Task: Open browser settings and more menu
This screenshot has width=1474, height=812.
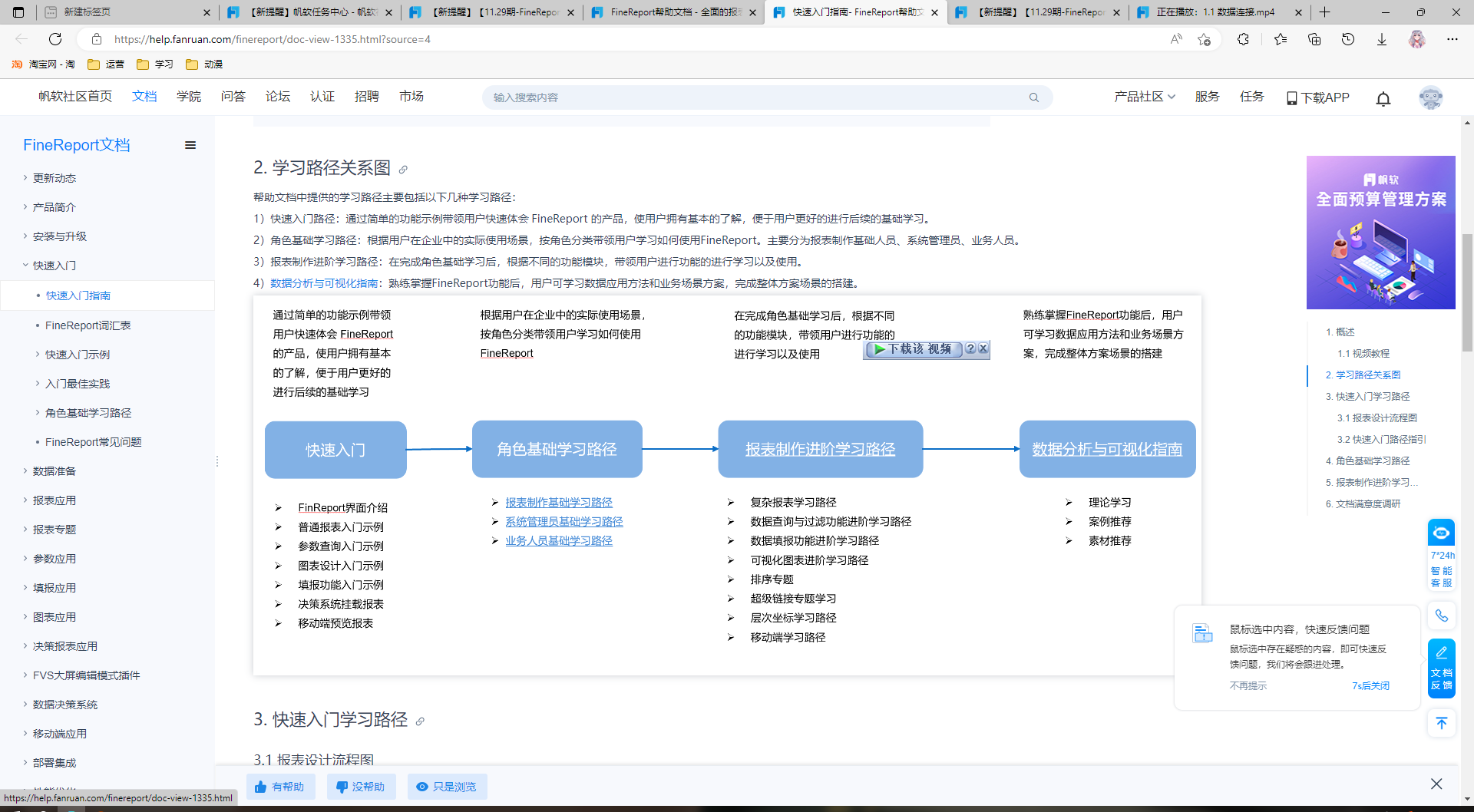Action: 1453,39
